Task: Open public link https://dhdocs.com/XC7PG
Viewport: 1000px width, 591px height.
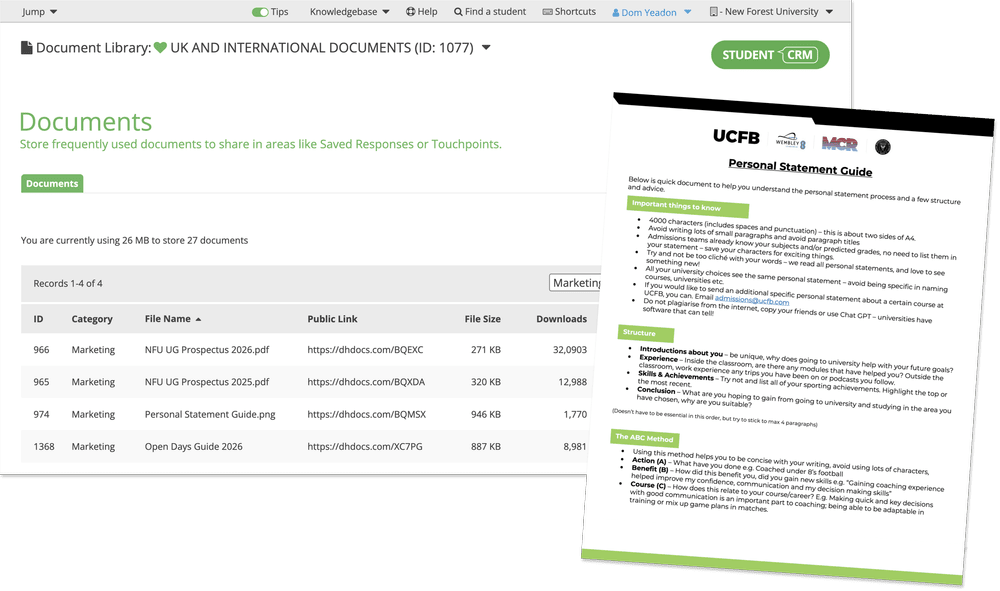Action: [x=365, y=446]
